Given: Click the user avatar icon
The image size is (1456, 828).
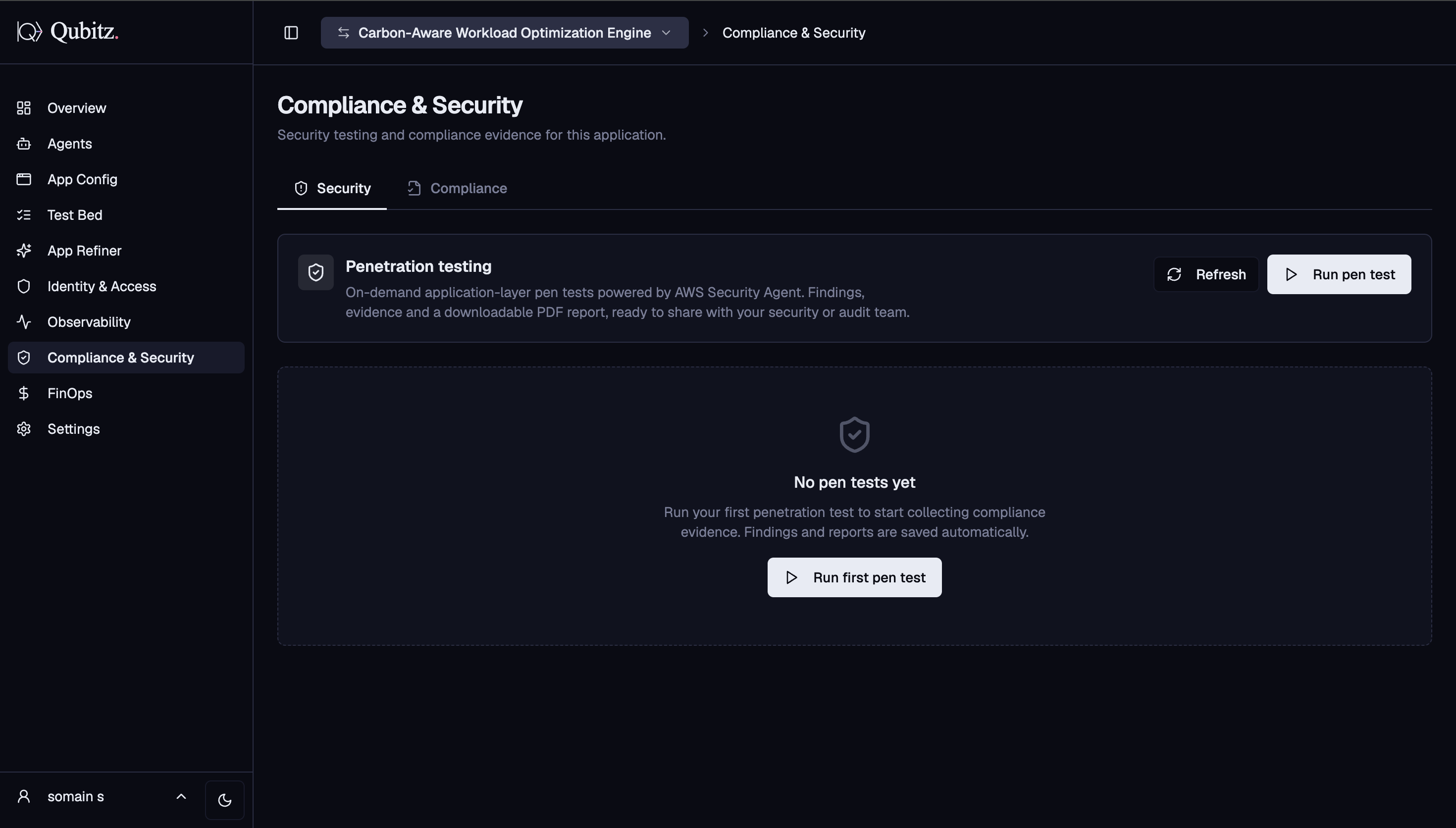Looking at the screenshot, I should pos(23,796).
